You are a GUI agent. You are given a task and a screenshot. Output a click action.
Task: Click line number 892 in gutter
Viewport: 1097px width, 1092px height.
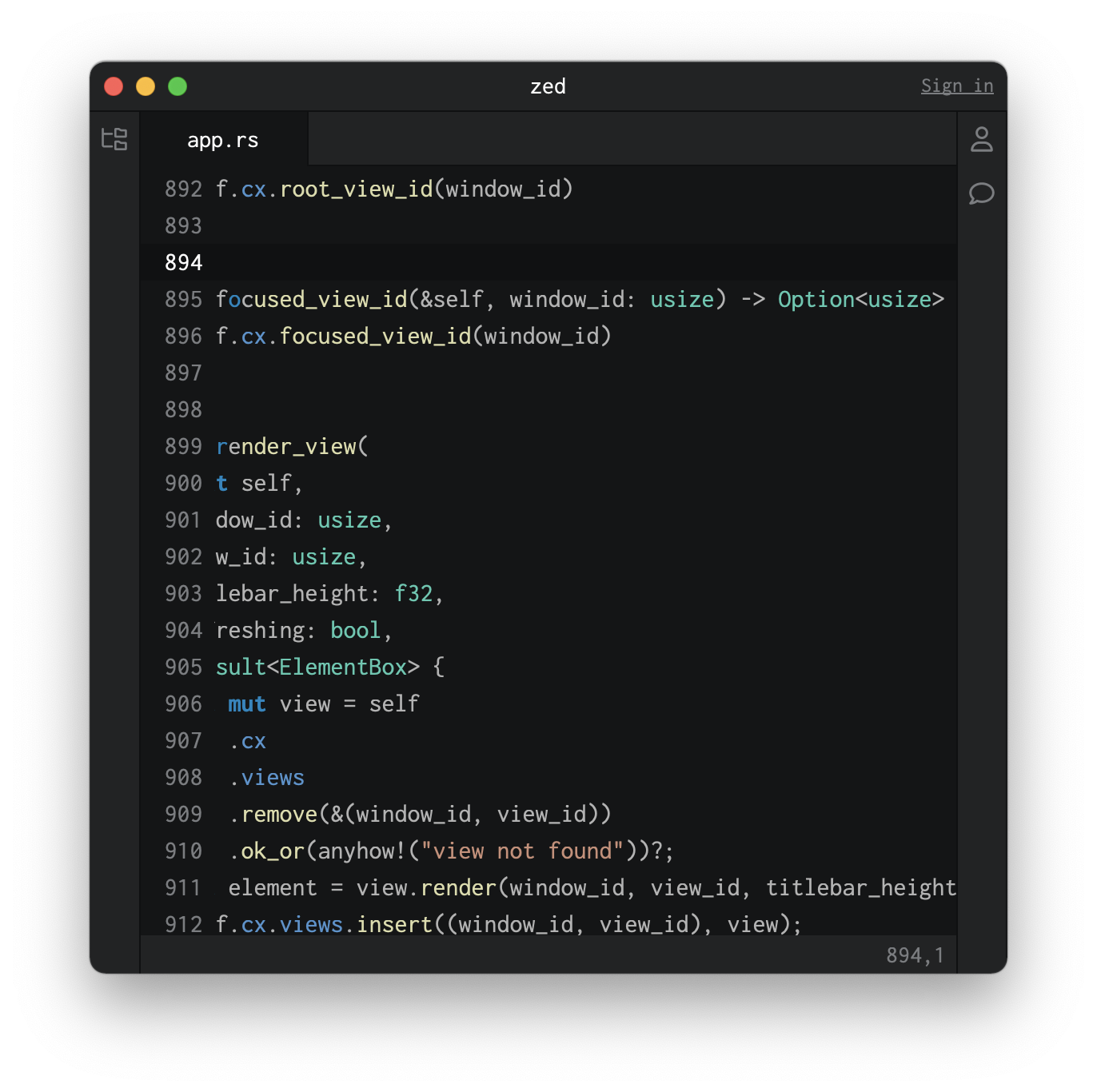point(183,189)
